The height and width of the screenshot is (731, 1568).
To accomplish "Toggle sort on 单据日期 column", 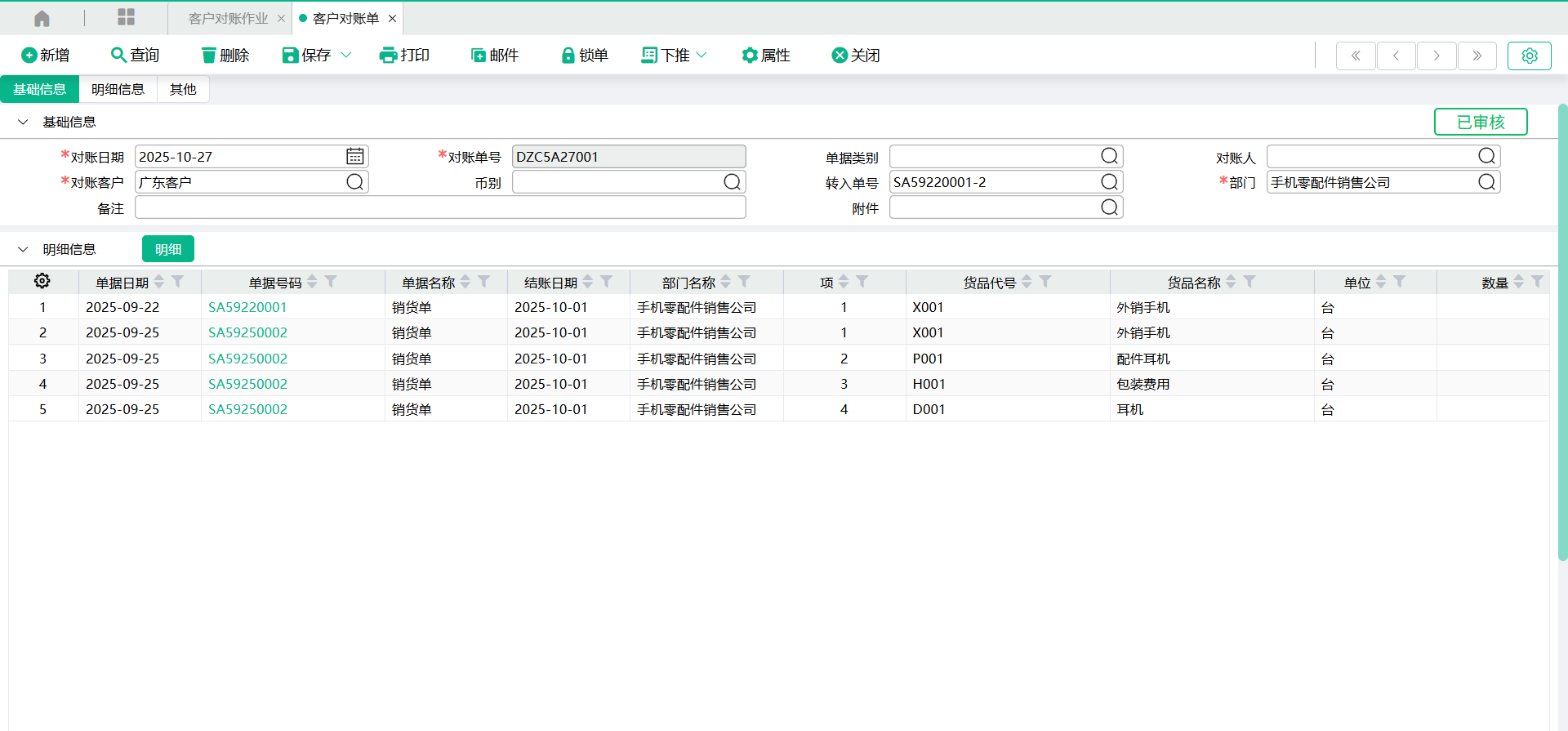I will [159, 282].
